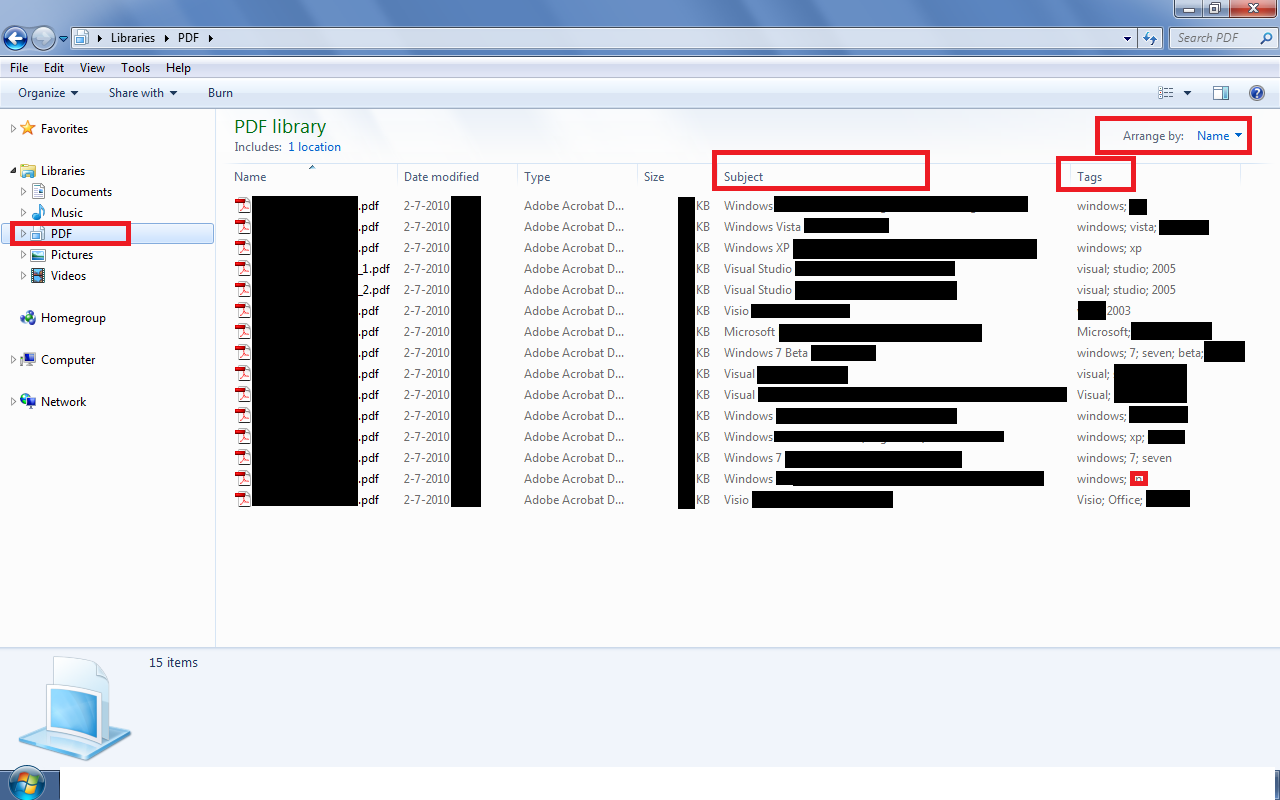
Task: Select the row with 'Microsoft' subject
Action: coord(740,332)
